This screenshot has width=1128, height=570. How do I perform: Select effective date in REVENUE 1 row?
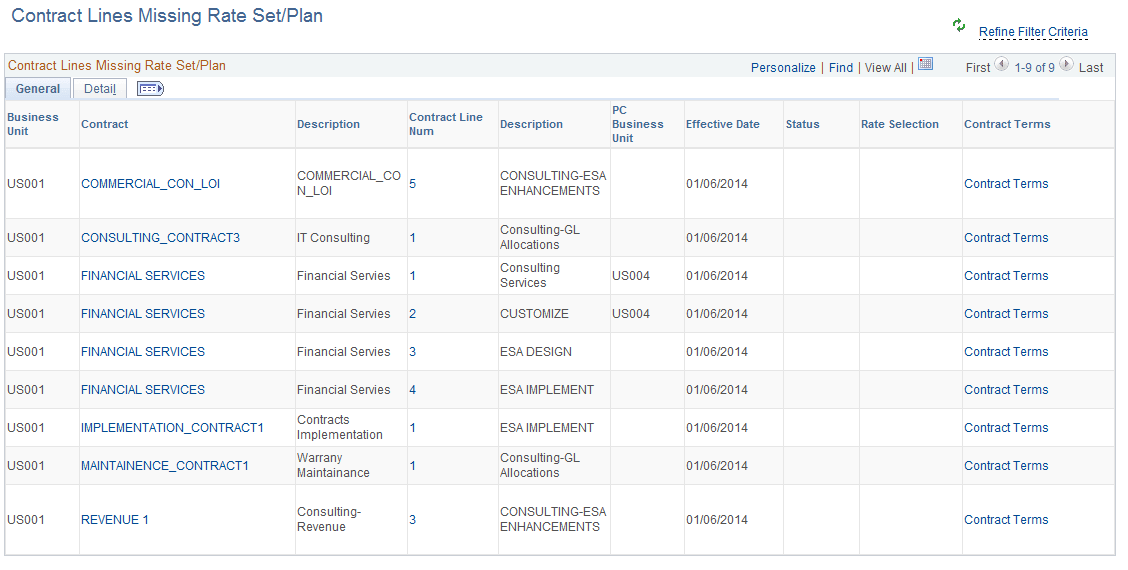[x=717, y=520]
